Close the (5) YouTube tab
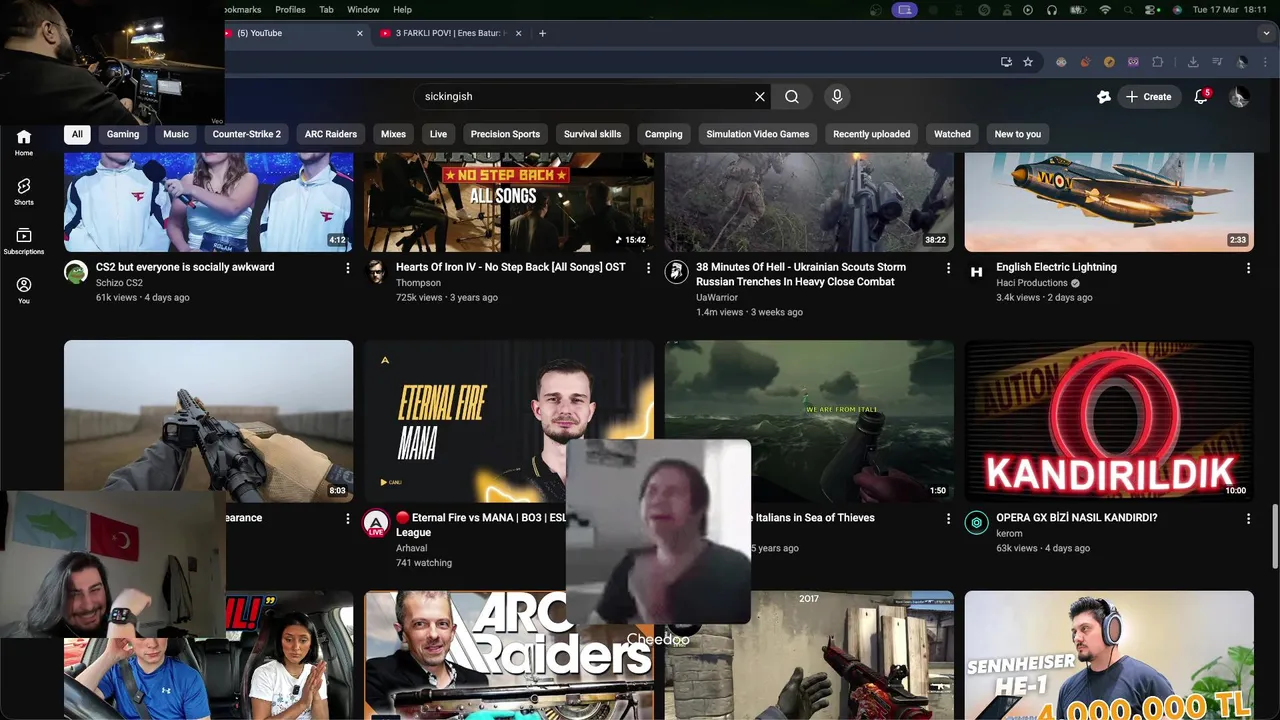 360,33
